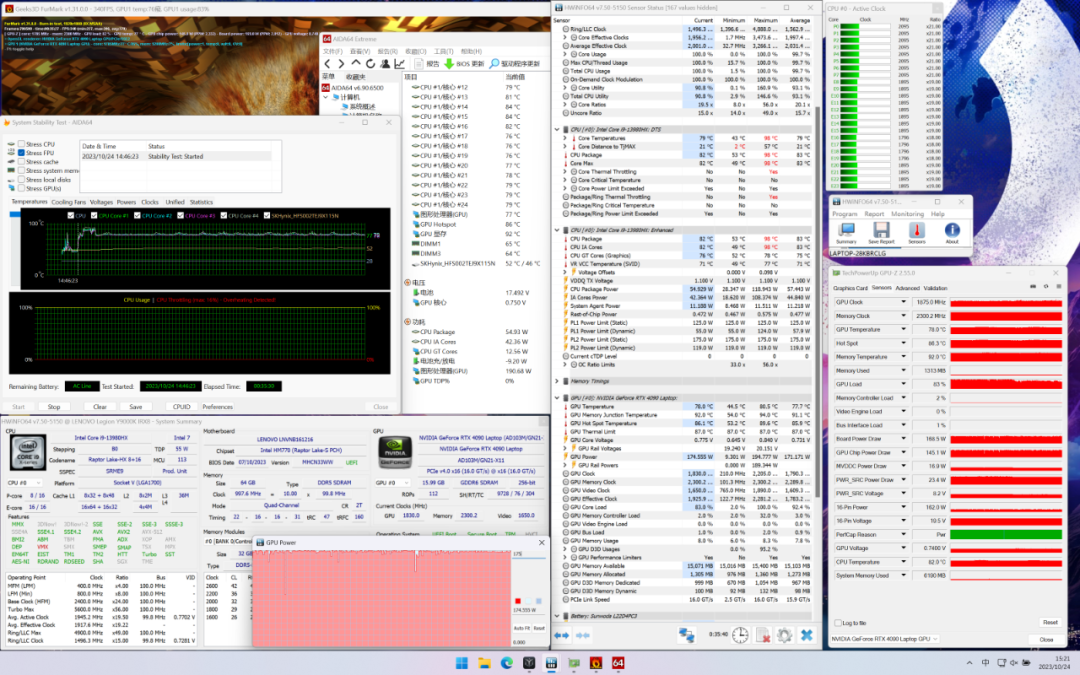Open the Sensors thermometer icon in HWiNFO64
Screen dimensions: 1080x675
(916, 231)
